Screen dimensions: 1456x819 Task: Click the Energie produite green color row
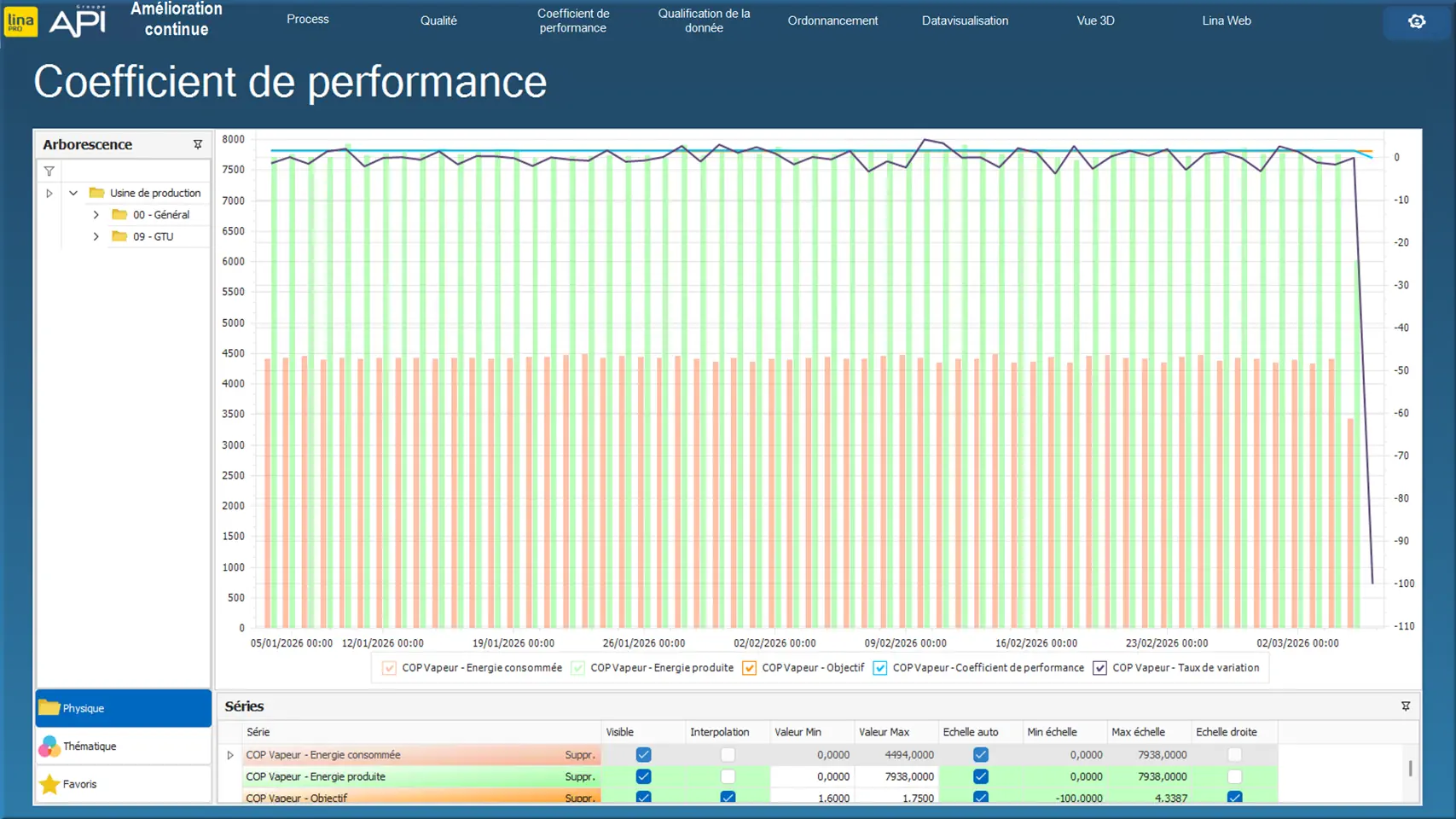[x=401, y=776]
